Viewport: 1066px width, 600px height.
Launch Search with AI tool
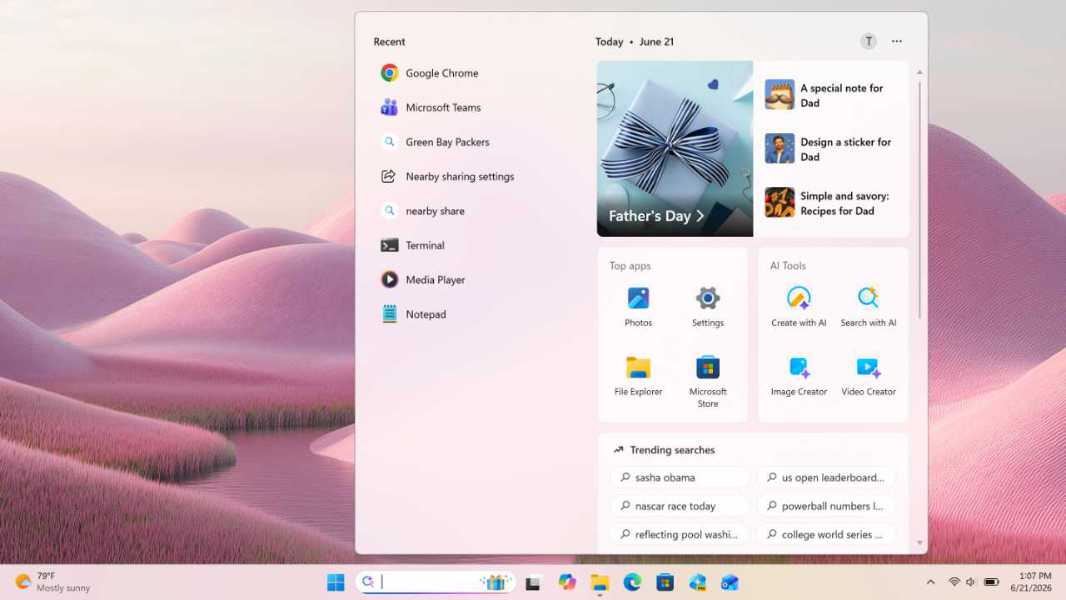coord(868,306)
